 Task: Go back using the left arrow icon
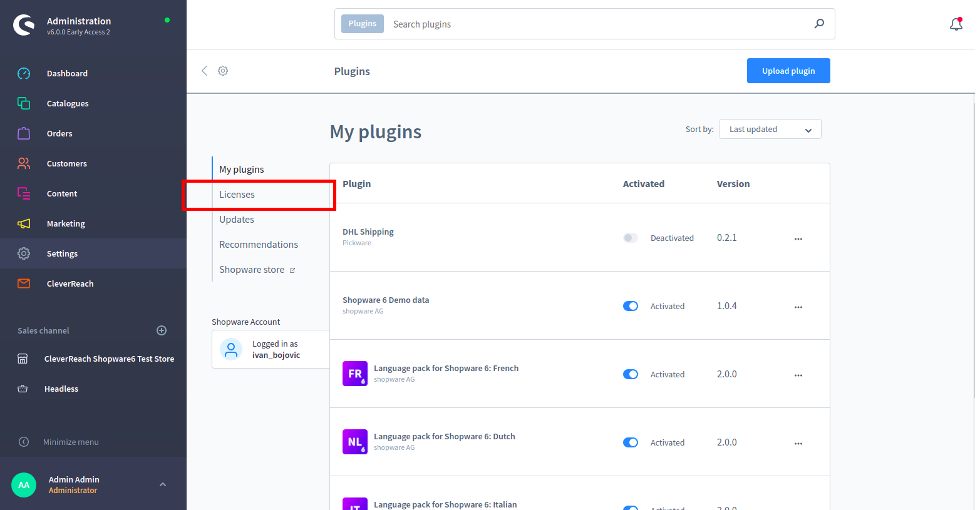point(205,71)
